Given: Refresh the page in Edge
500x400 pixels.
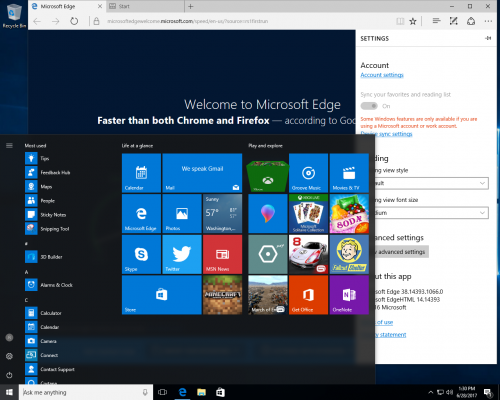Looking at the screenshot, I should (x=74, y=21).
